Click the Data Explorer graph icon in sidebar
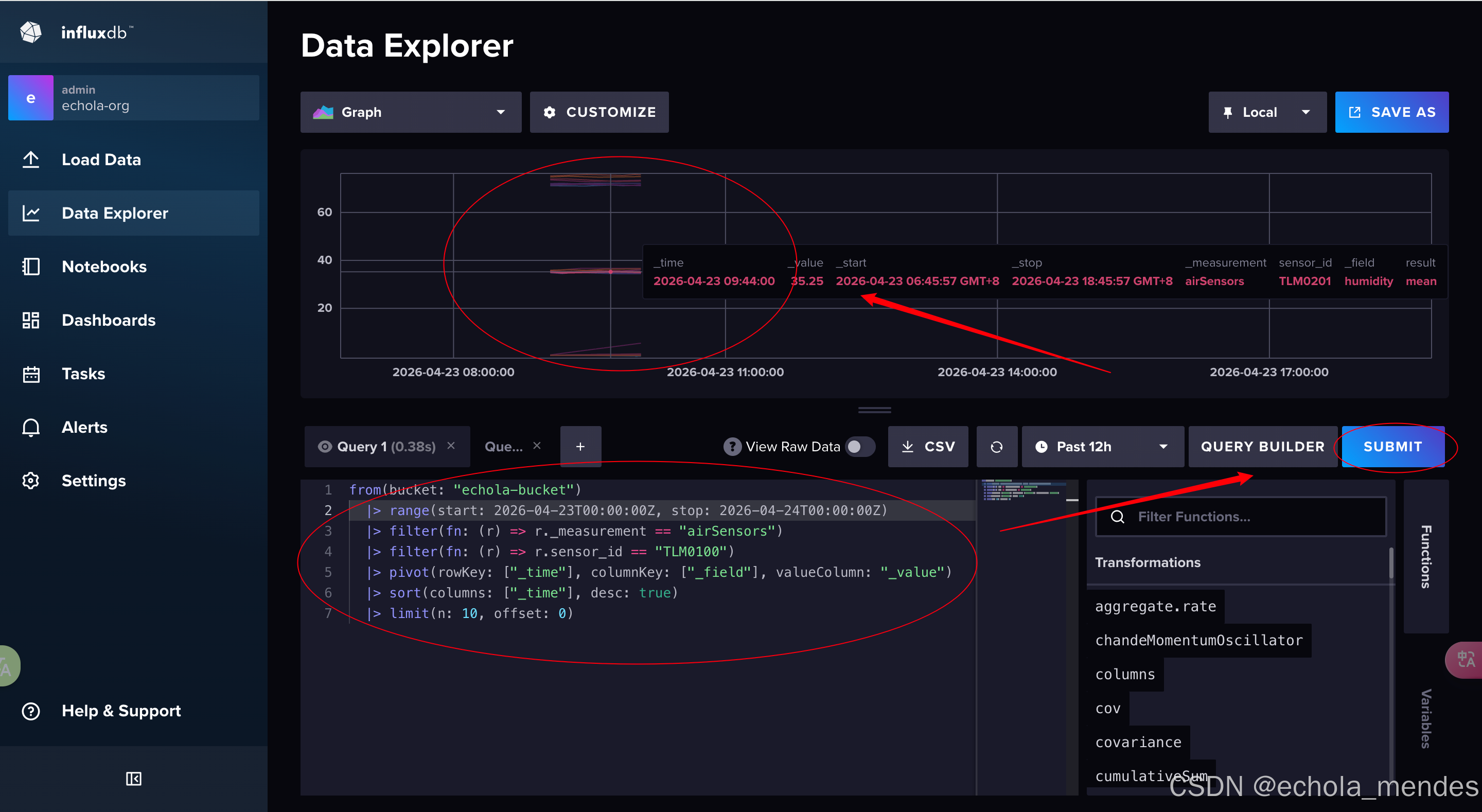 (30, 213)
